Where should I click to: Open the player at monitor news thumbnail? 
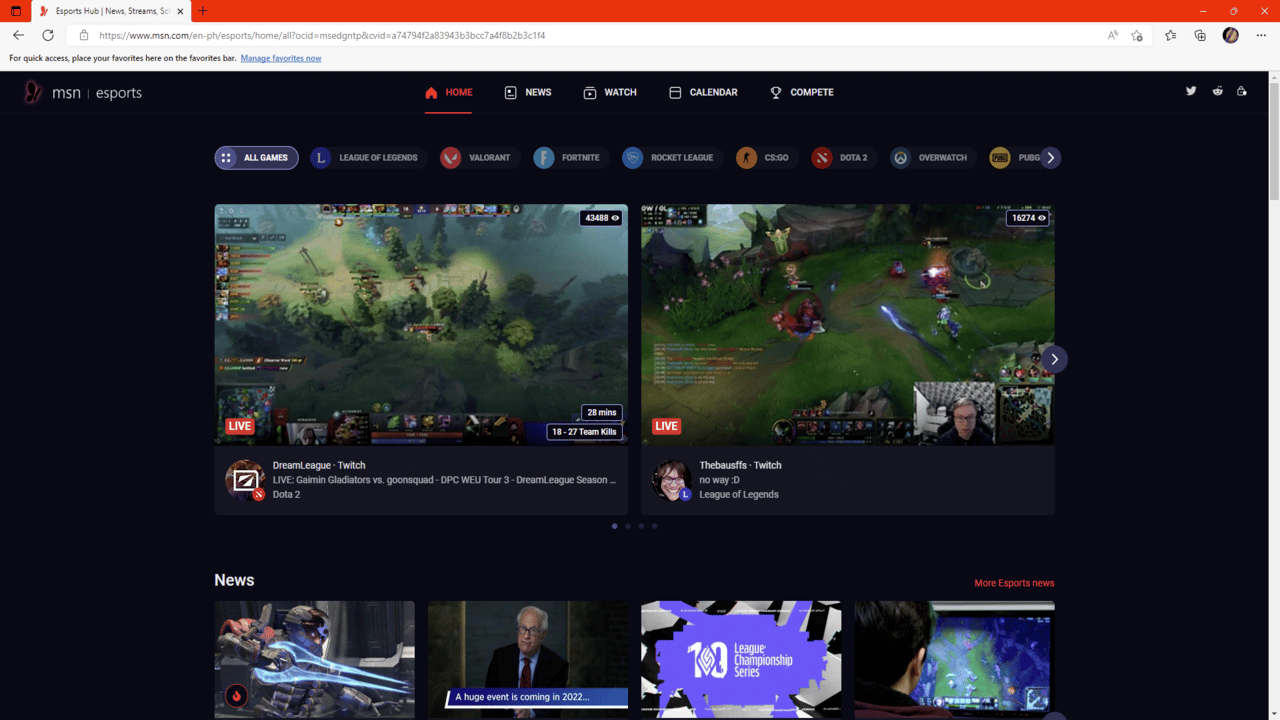(x=954, y=659)
